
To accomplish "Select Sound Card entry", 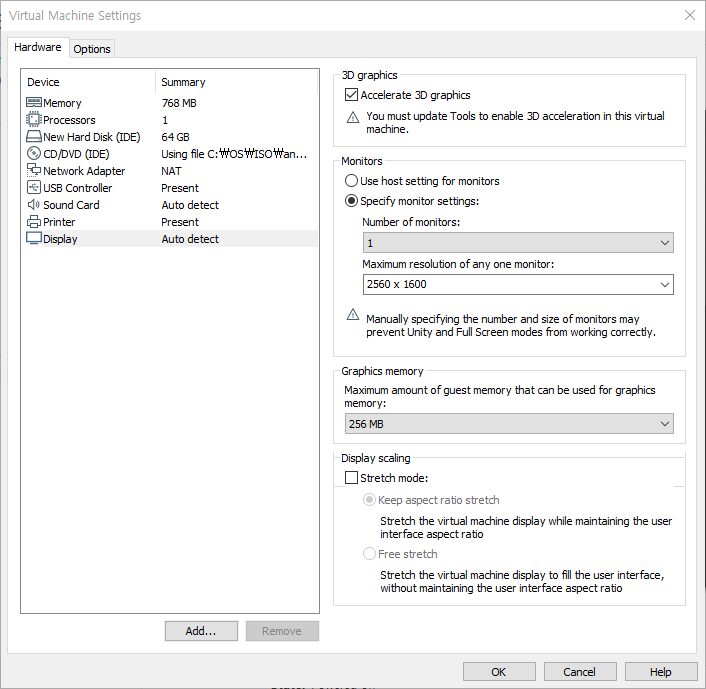I will click(x=71, y=205).
